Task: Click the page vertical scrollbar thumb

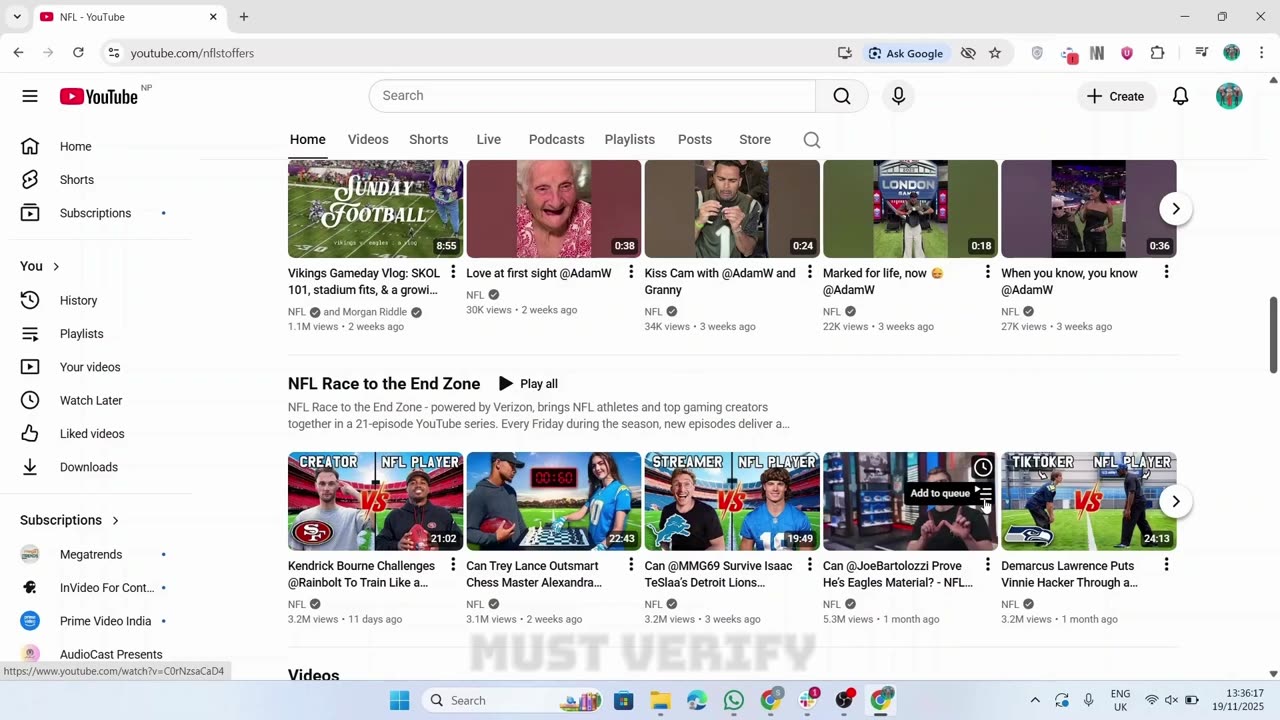Action: (1273, 335)
